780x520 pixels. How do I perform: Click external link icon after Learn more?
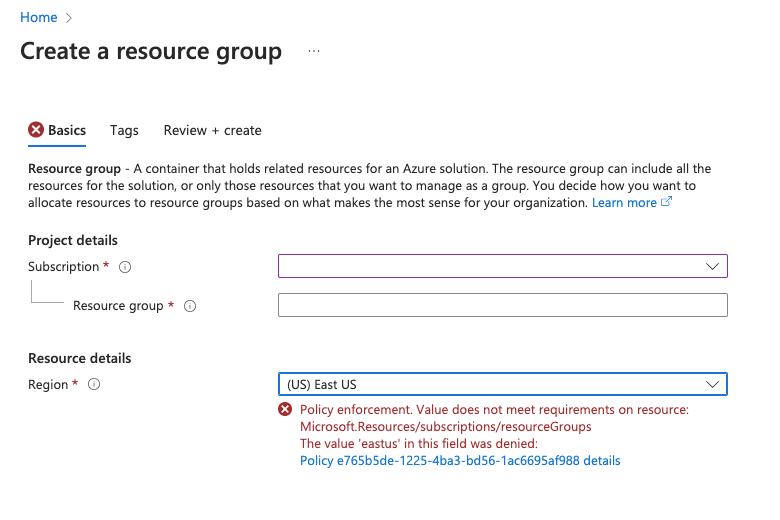(667, 202)
